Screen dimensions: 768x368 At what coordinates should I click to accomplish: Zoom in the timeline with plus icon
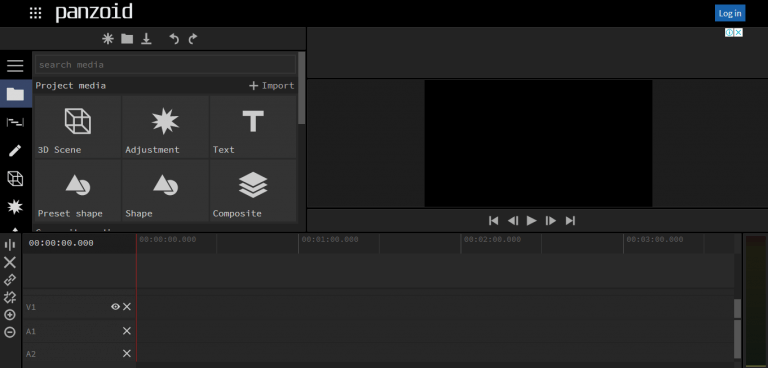pos(10,315)
